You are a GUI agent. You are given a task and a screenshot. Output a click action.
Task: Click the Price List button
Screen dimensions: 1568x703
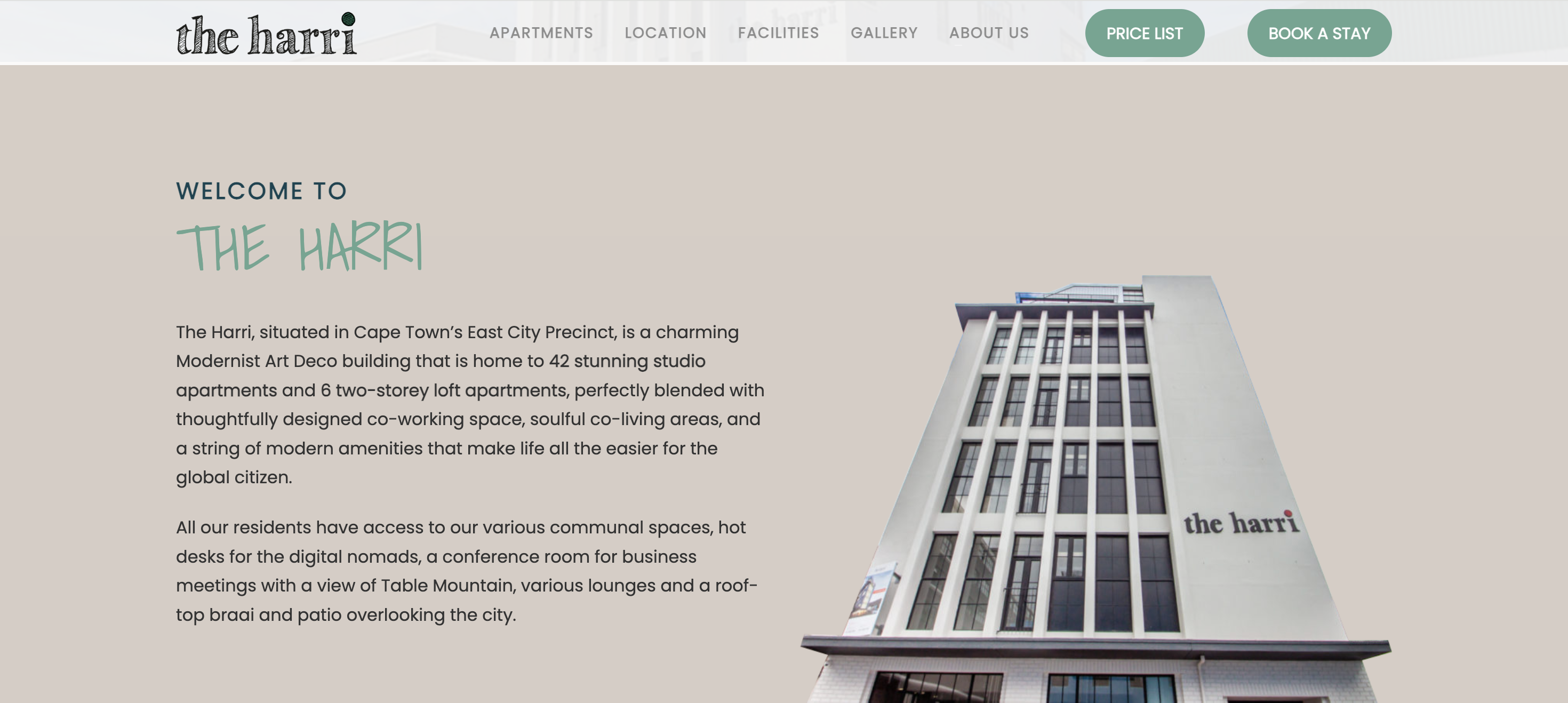click(x=1145, y=34)
